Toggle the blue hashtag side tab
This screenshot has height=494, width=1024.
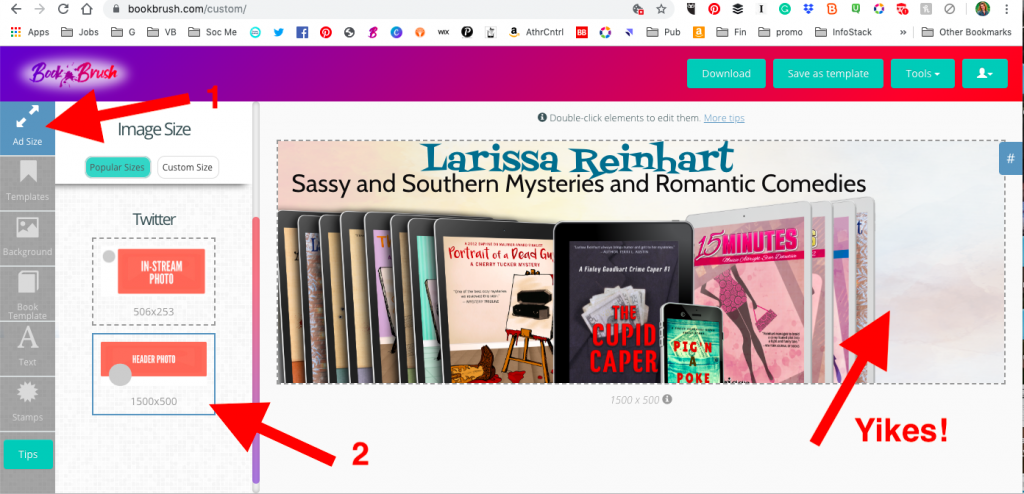click(1011, 158)
